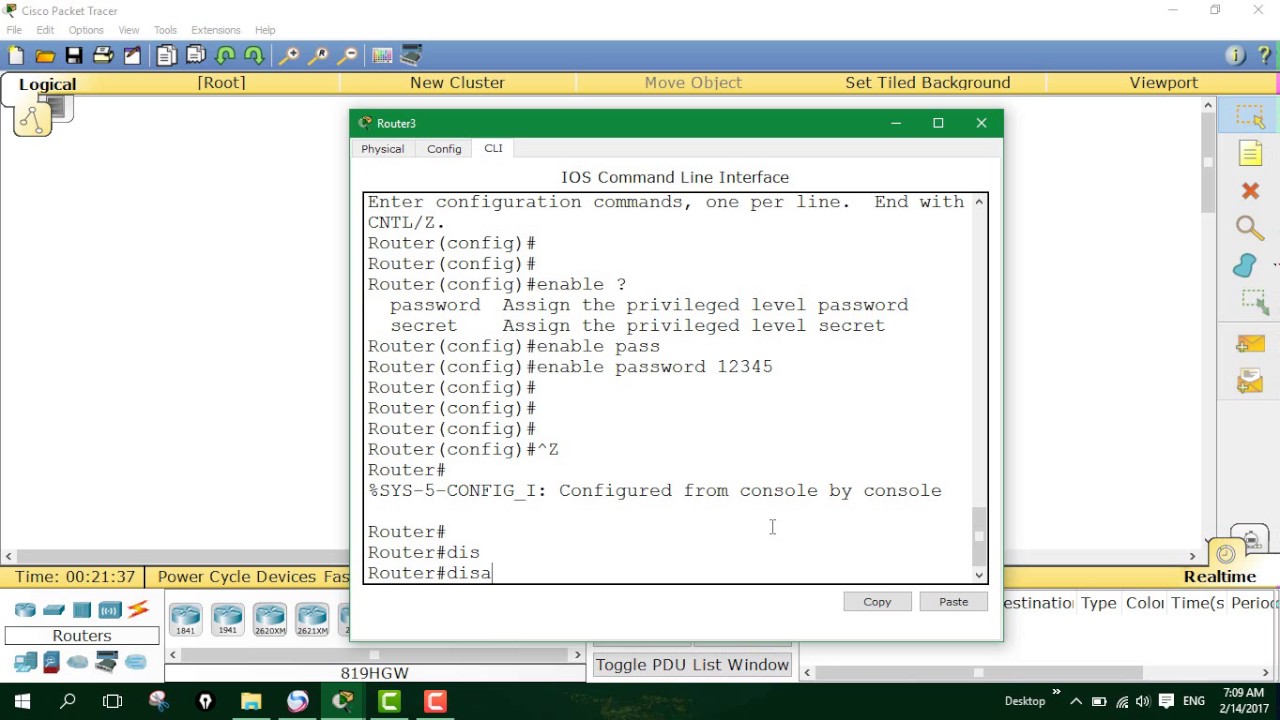
Task: Click the Copy button in CLI window
Action: coord(877,602)
